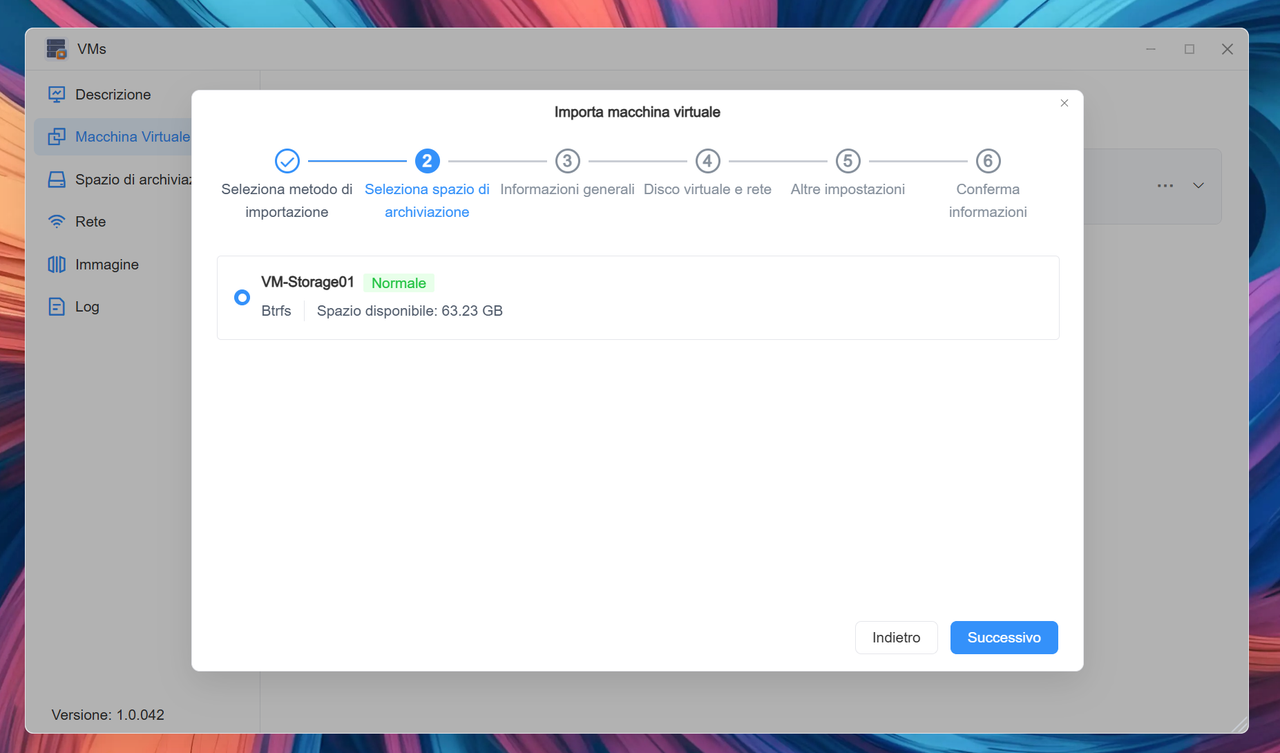Click the Seleziona metodo di importazione label

pyautogui.click(x=287, y=200)
